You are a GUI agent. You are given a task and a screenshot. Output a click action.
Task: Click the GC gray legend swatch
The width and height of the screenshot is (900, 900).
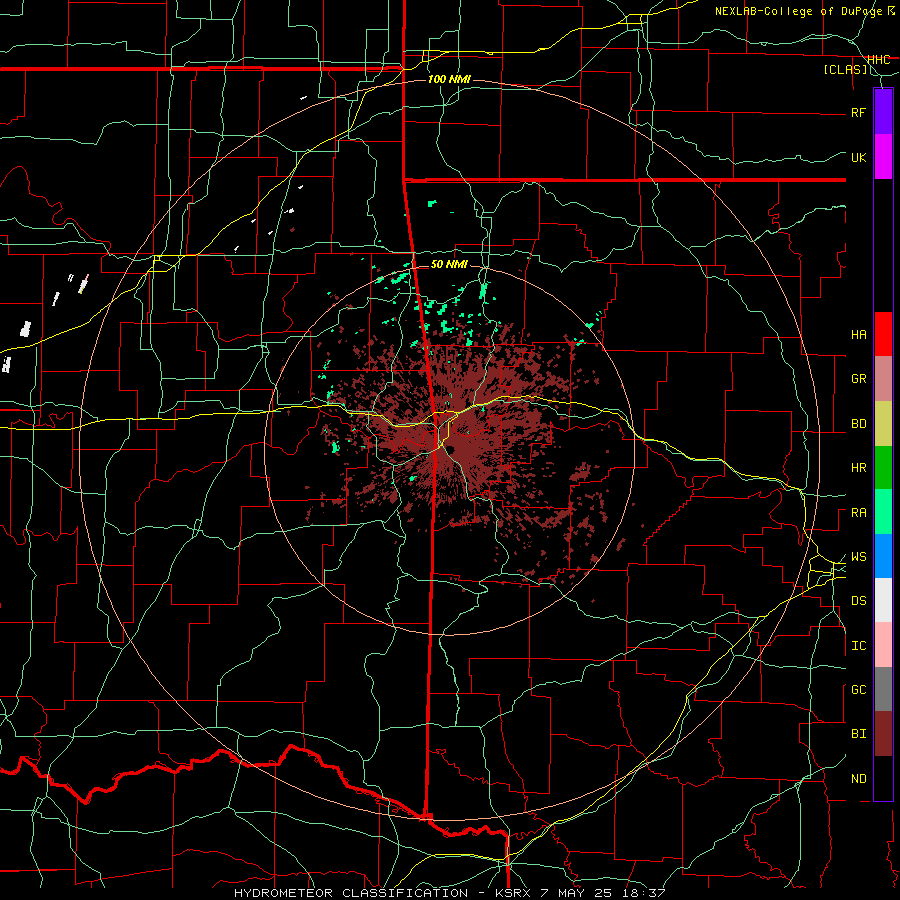pos(883,689)
